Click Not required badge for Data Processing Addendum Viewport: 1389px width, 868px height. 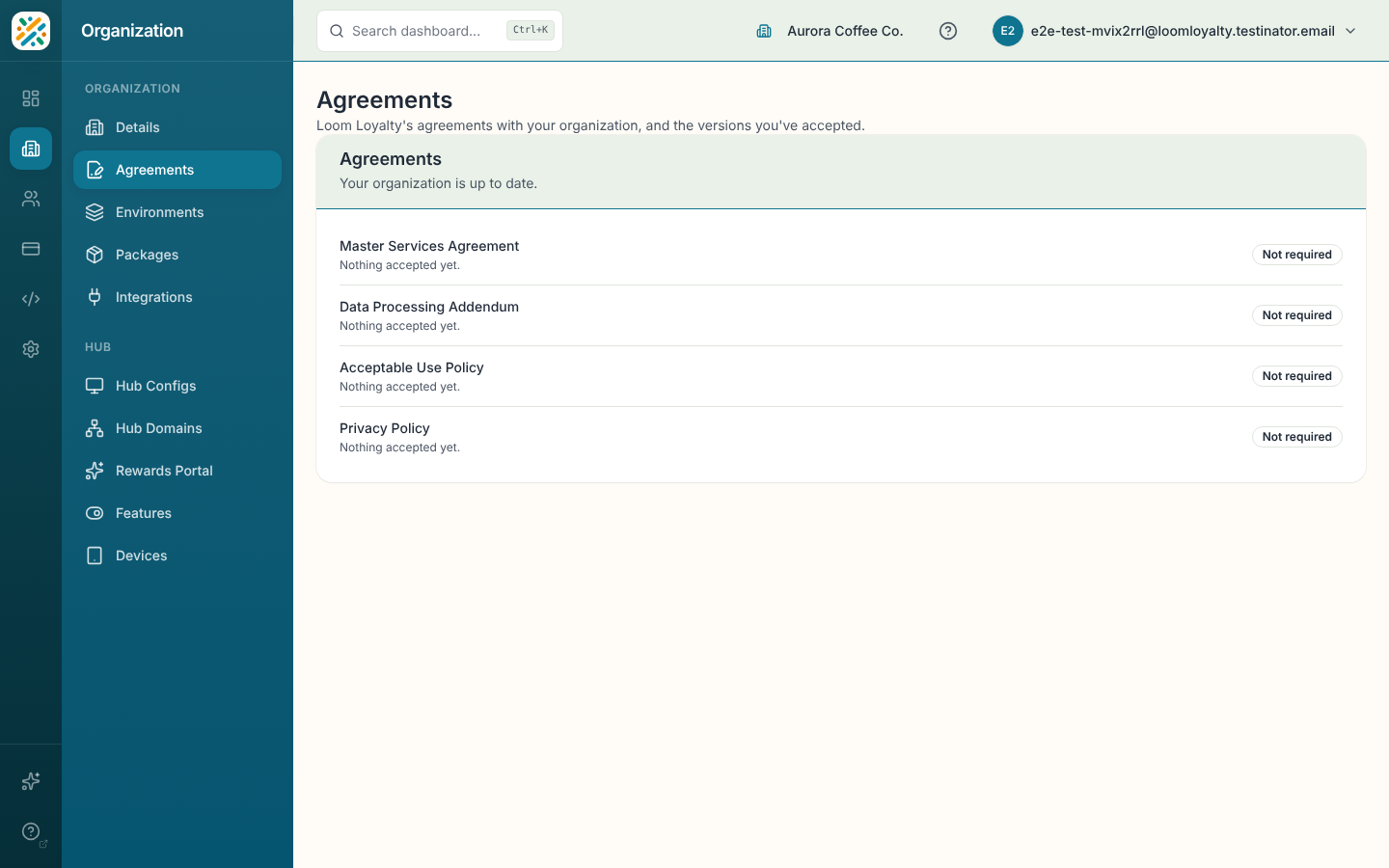tap(1297, 315)
